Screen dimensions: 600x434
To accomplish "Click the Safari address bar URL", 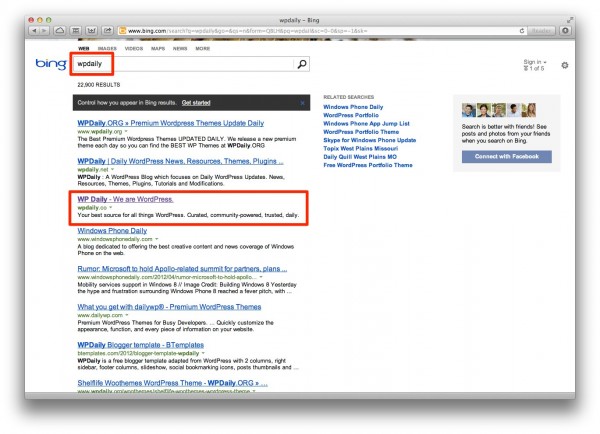I will [247, 31].
